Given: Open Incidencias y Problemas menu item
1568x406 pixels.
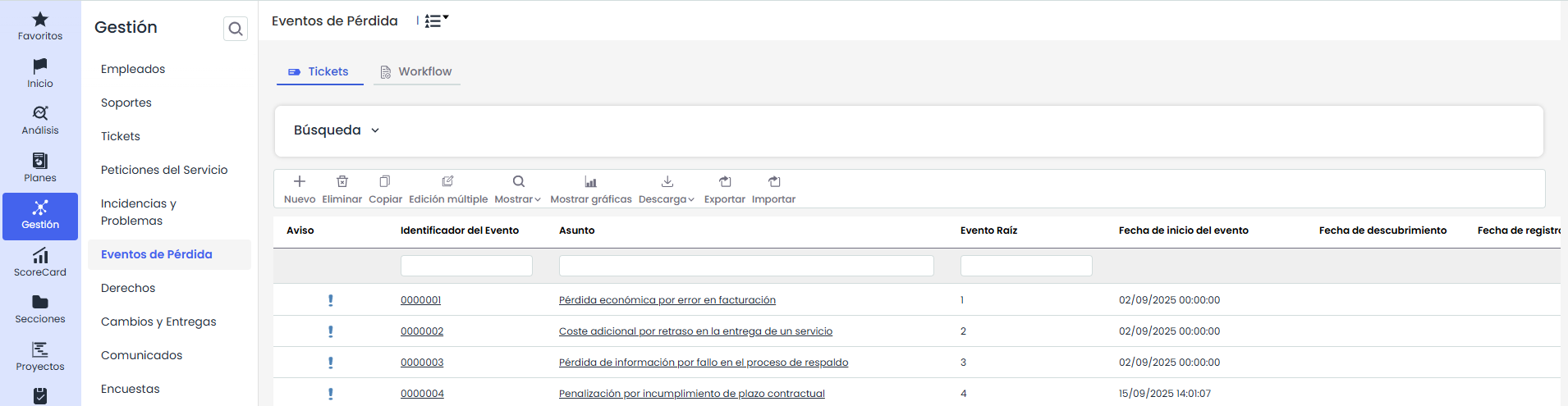Looking at the screenshot, I should (139, 212).
